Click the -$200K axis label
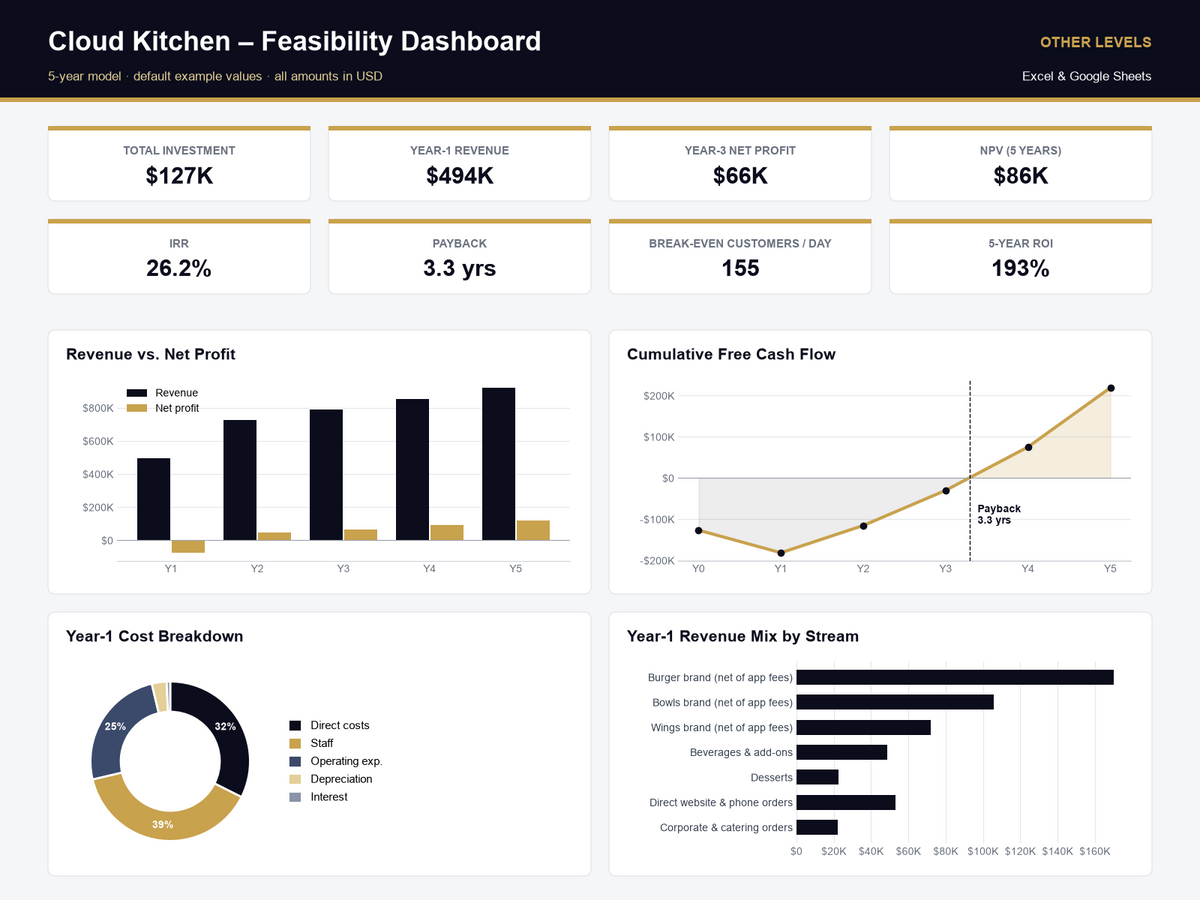The image size is (1200, 900). coord(658,560)
